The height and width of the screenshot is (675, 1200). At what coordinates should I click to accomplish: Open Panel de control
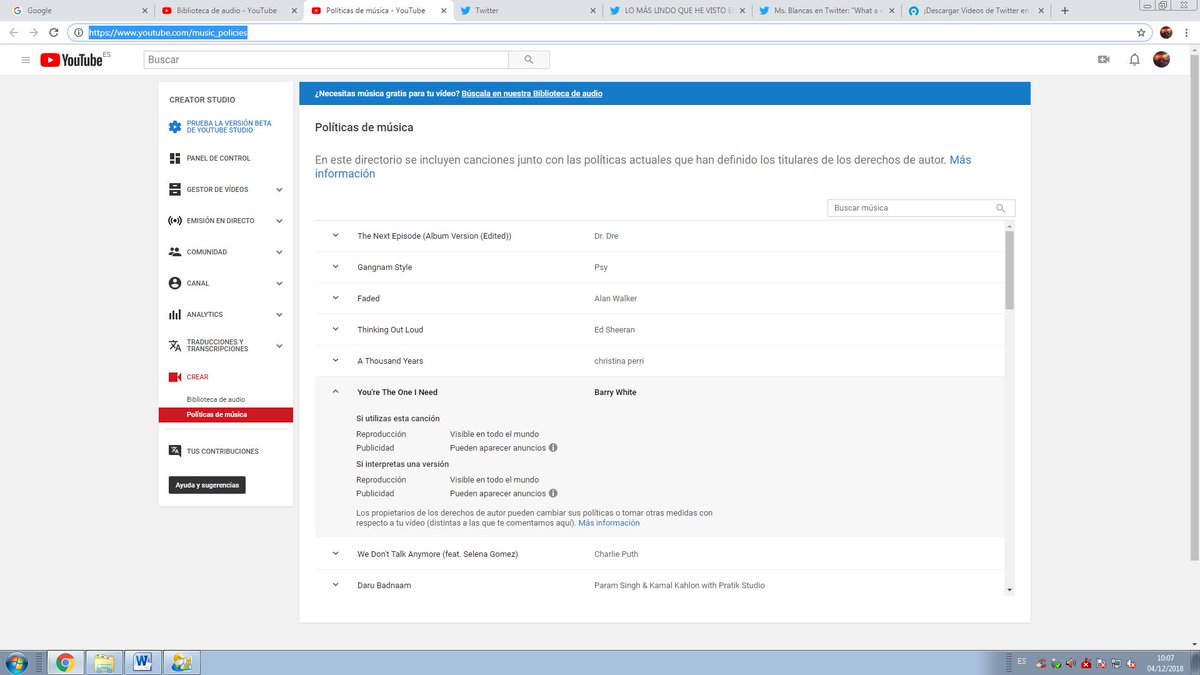coord(219,158)
